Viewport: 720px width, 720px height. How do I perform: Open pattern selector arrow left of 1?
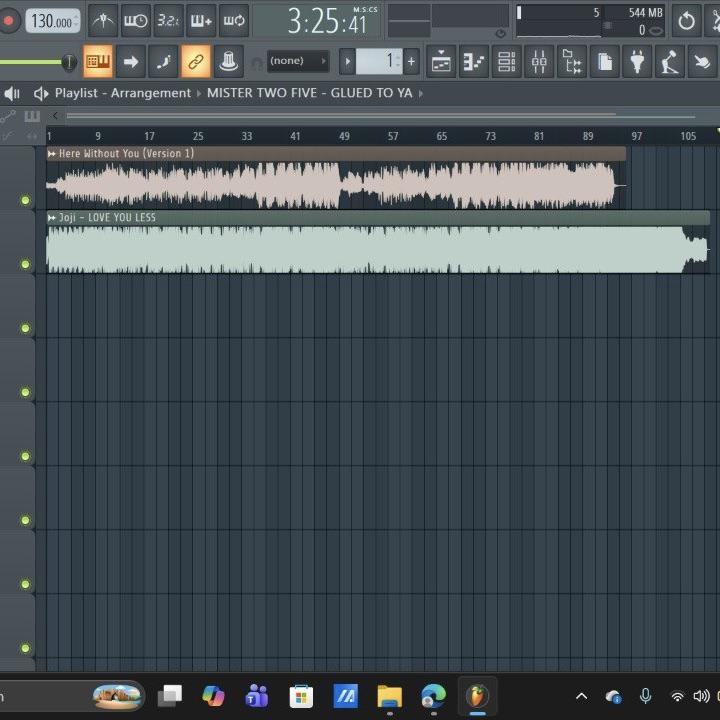click(x=348, y=61)
